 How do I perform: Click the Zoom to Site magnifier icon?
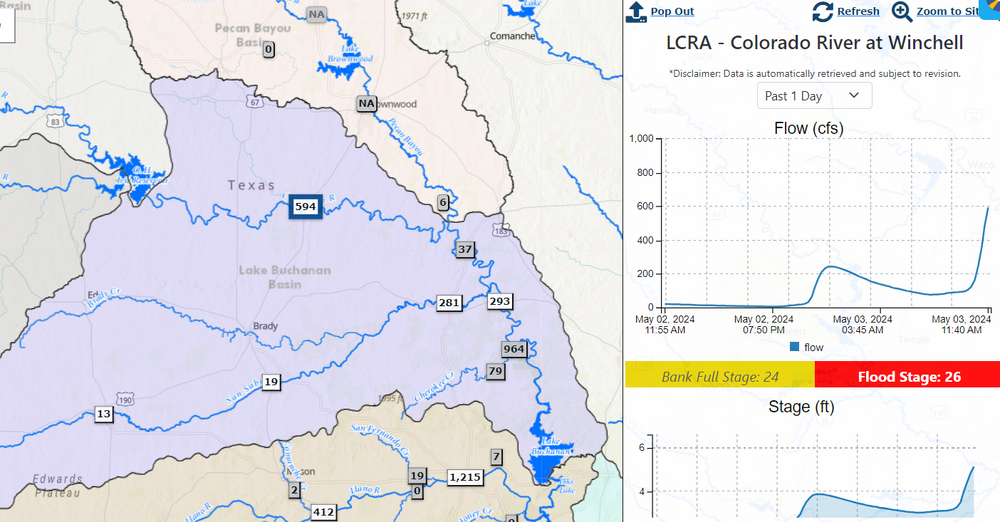[x=902, y=11]
